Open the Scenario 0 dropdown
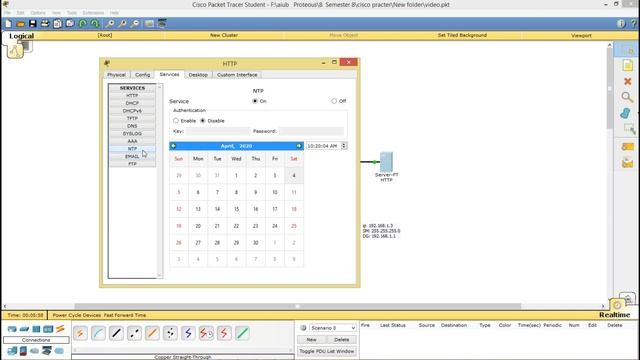 click(x=333, y=328)
